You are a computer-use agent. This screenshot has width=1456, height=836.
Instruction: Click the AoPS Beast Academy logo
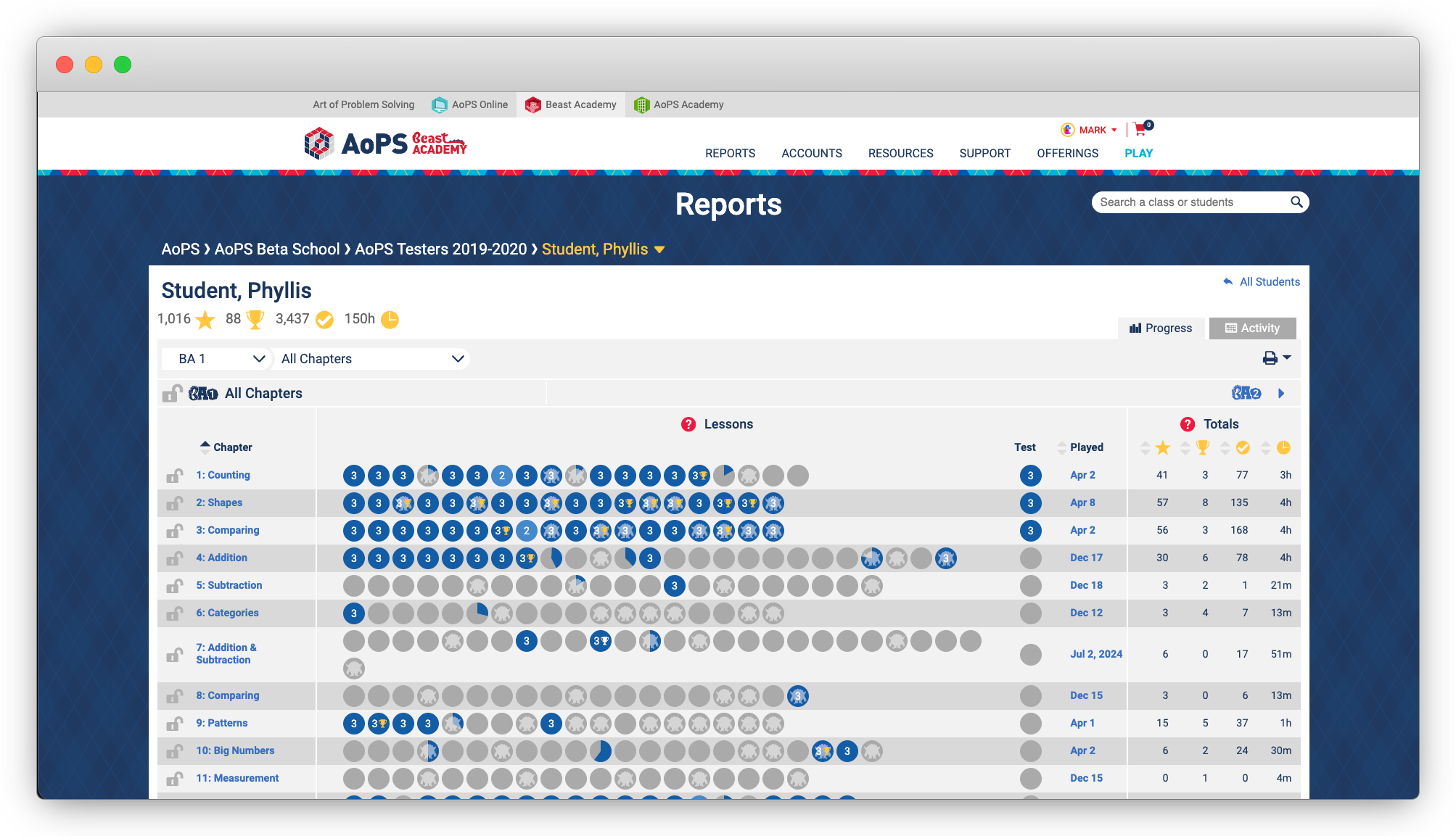(385, 143)
